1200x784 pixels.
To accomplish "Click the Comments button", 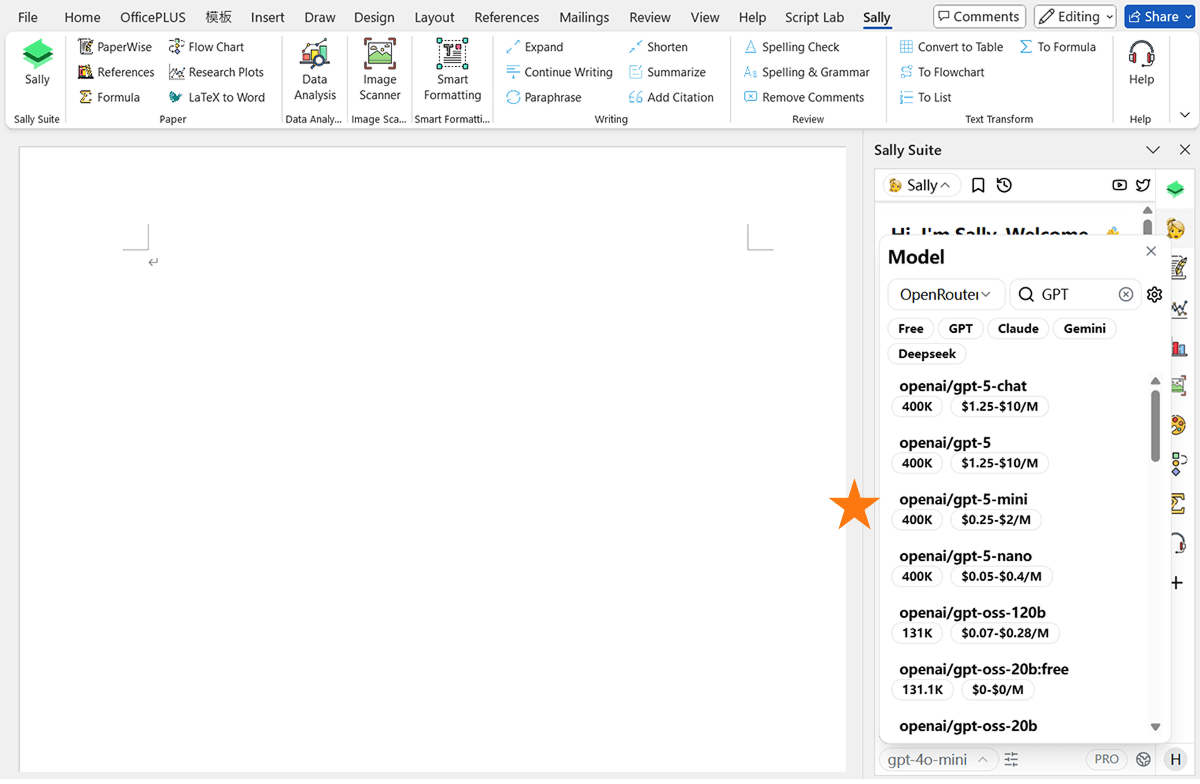I will [x=978, y=16].
